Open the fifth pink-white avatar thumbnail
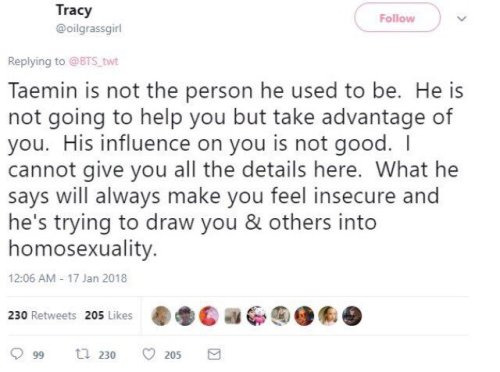Viewport: 500px width, 372px height. coord(257,315)
